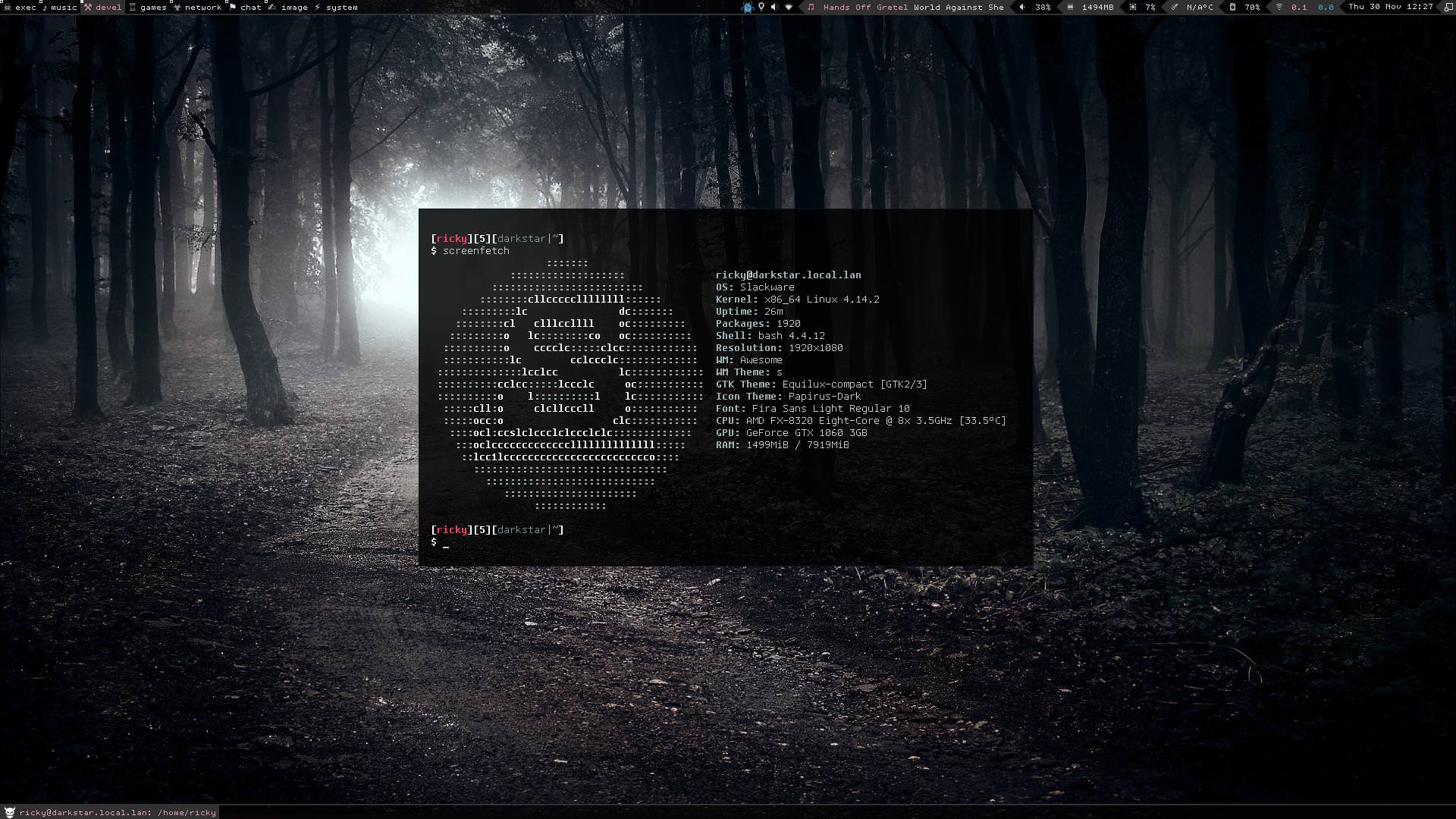This screenshot has height=819, width=1456.
Task: Mute audio via the speaker icon in the tray
Action: pos(774,7)
